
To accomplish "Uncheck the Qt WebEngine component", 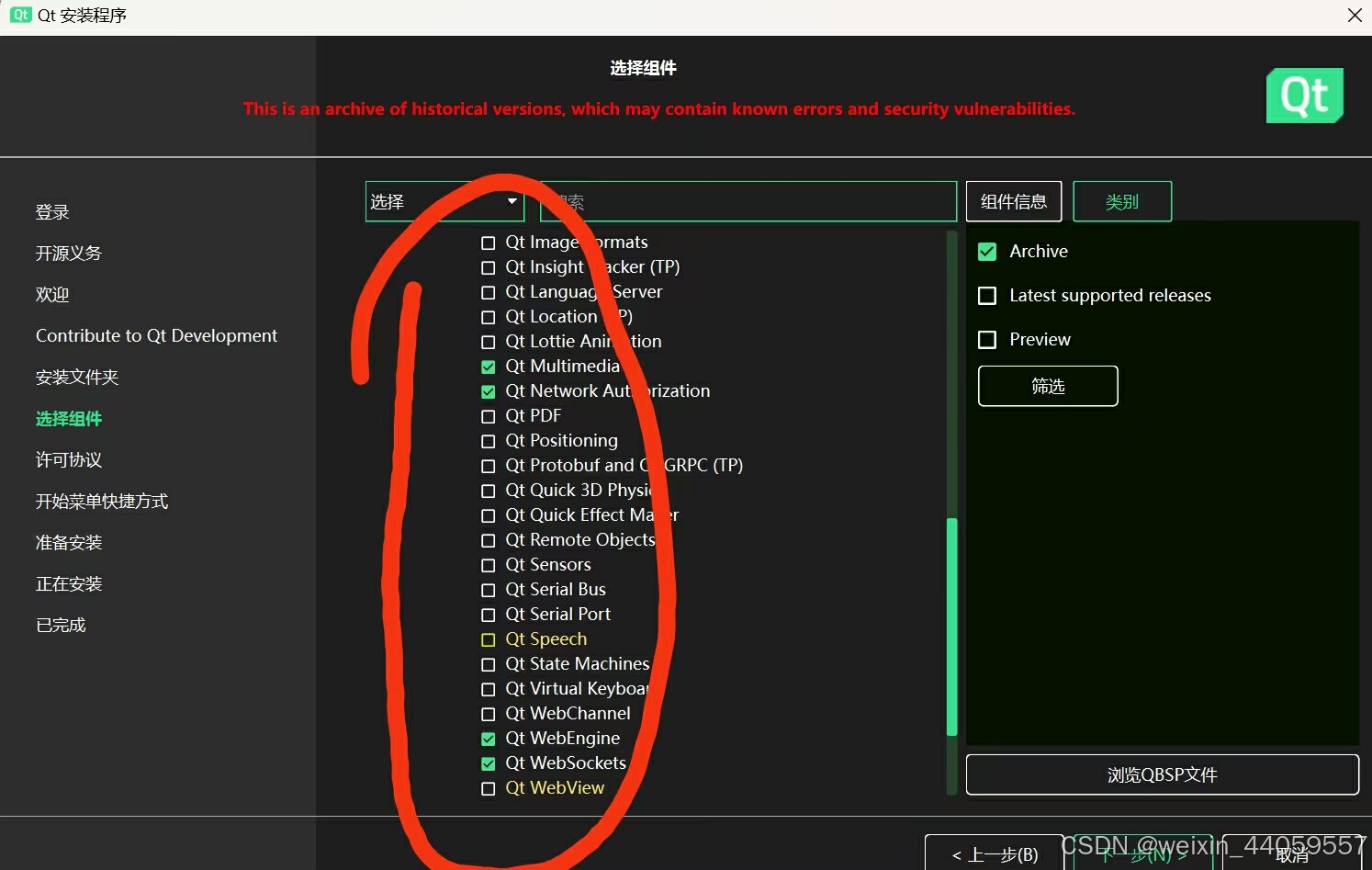I will point(488,738).
